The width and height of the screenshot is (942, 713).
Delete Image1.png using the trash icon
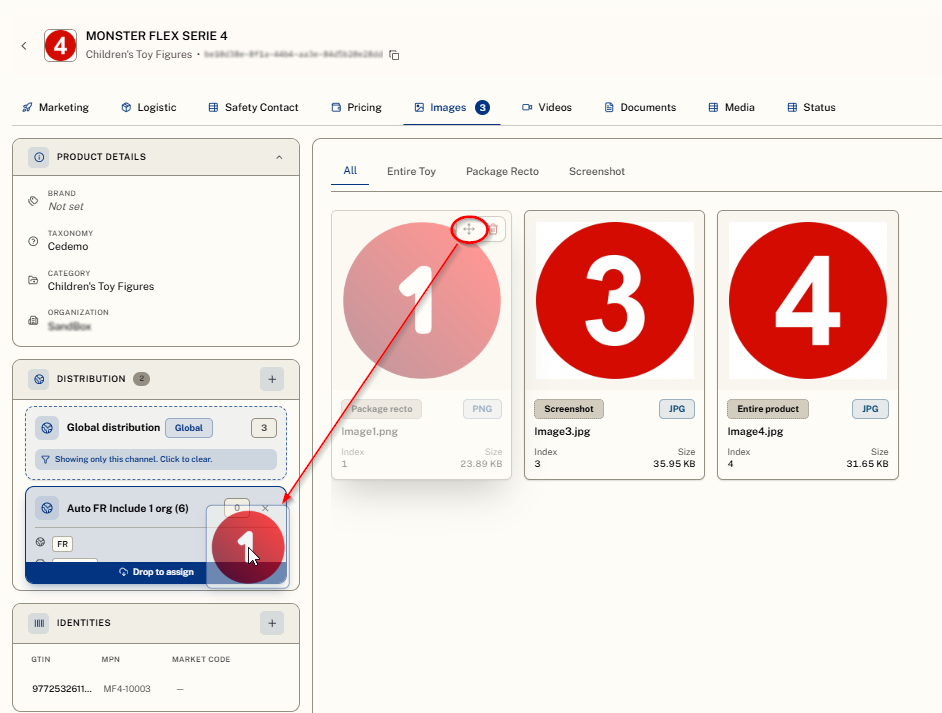point(493,229)
